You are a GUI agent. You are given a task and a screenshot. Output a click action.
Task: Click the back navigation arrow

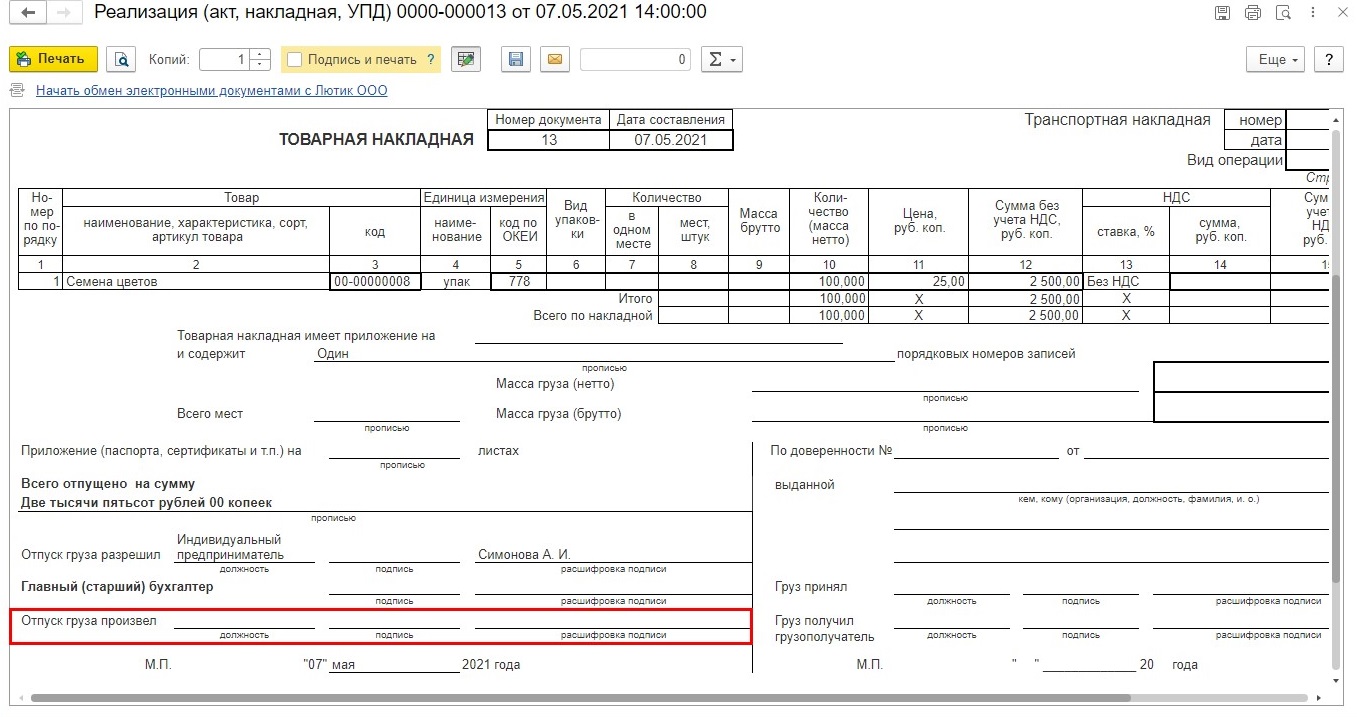coord(27,14)
